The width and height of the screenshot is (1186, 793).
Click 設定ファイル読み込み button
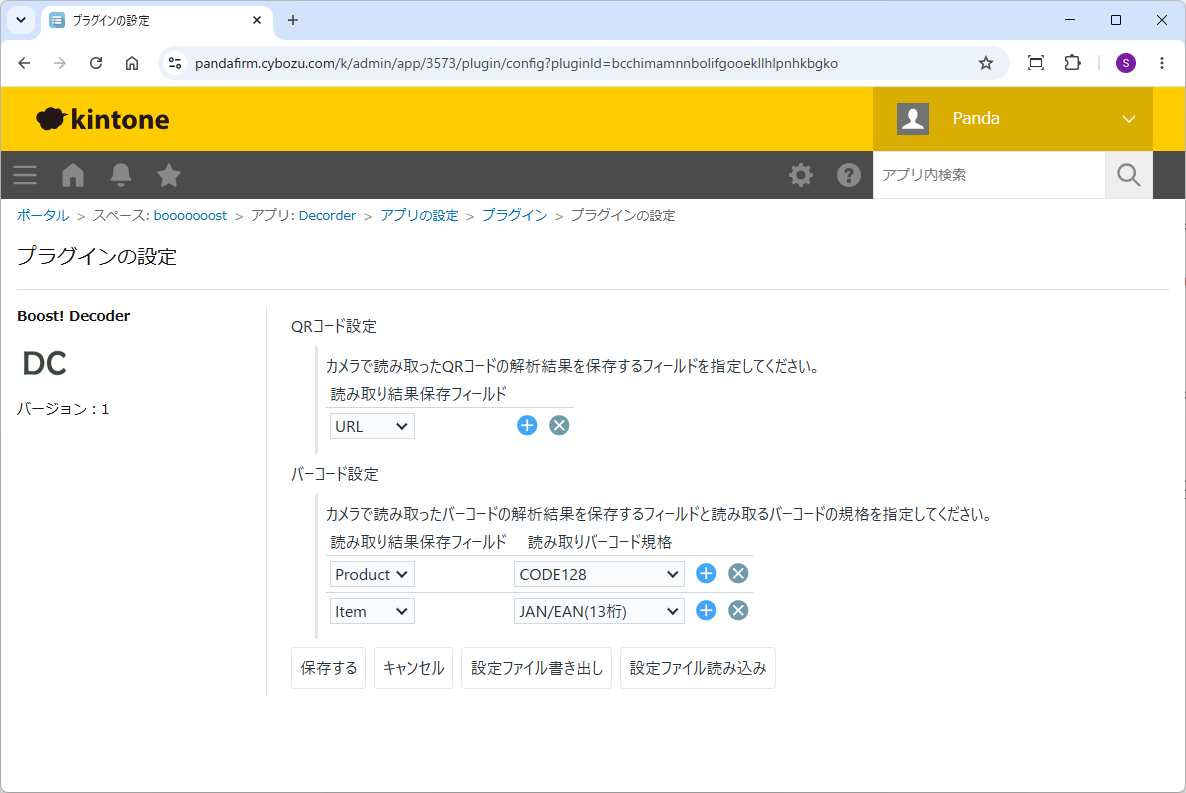click(697, 668)
